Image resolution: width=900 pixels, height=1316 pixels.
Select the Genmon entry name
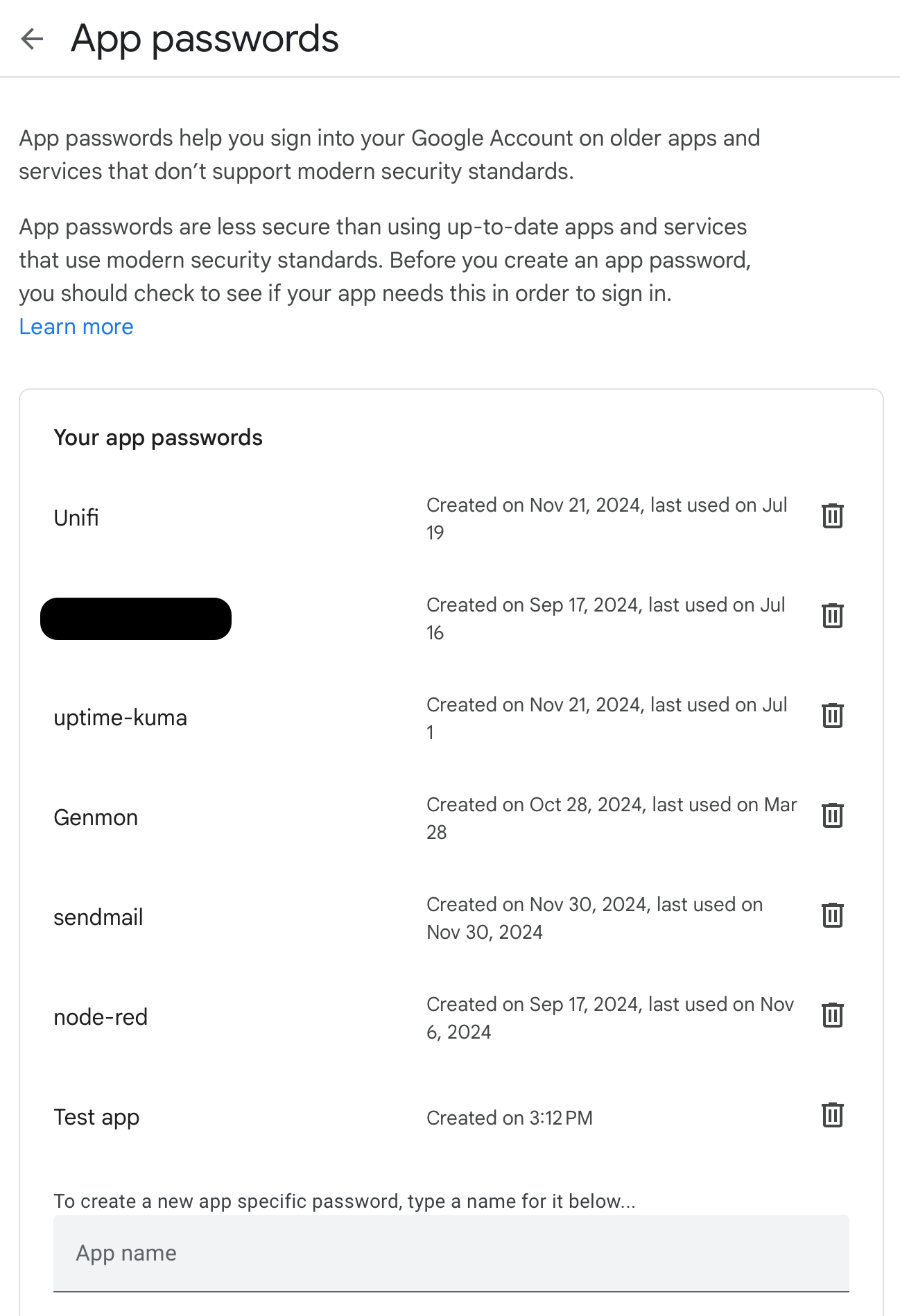(x=96, y=817)
